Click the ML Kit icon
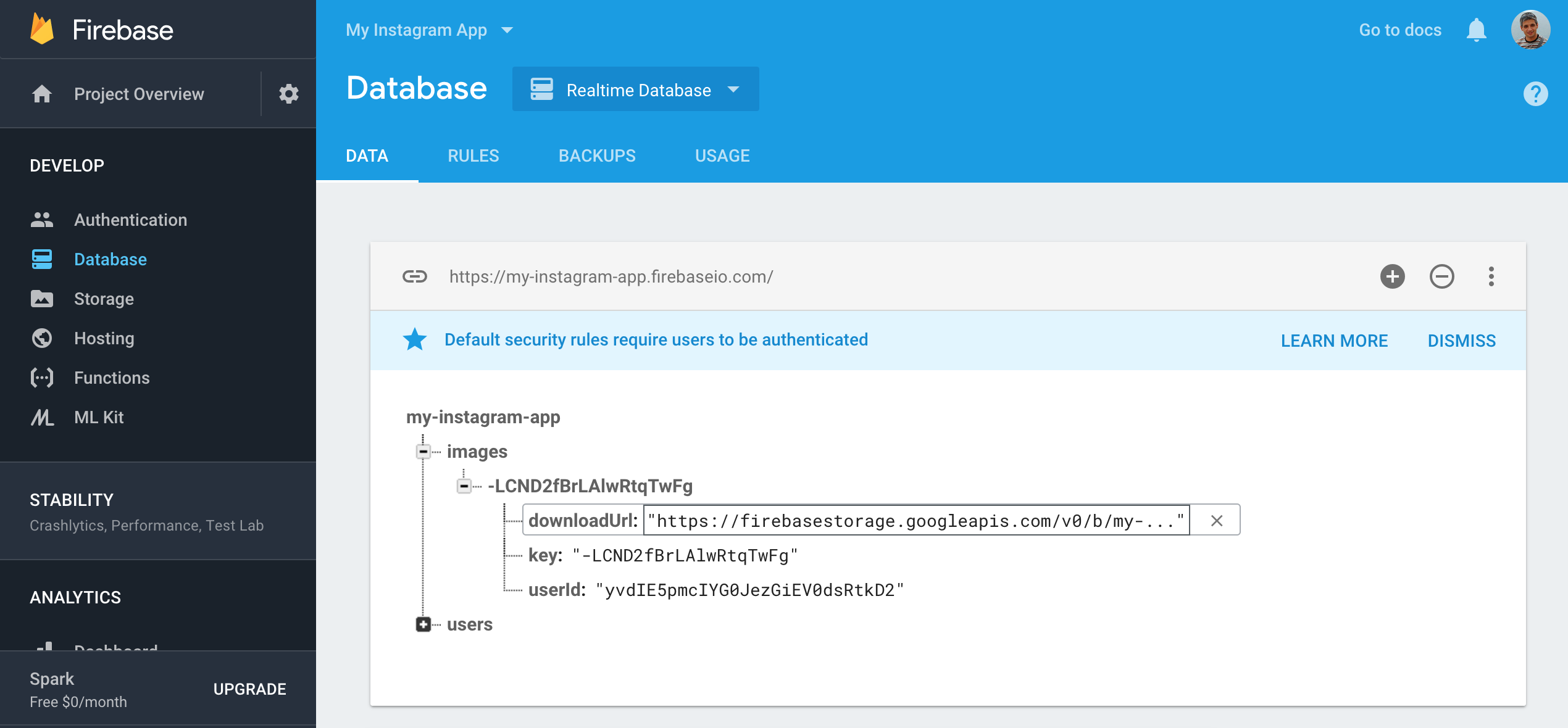The height and width of the screenshot is (728, 1568). [x=42, y=418]
